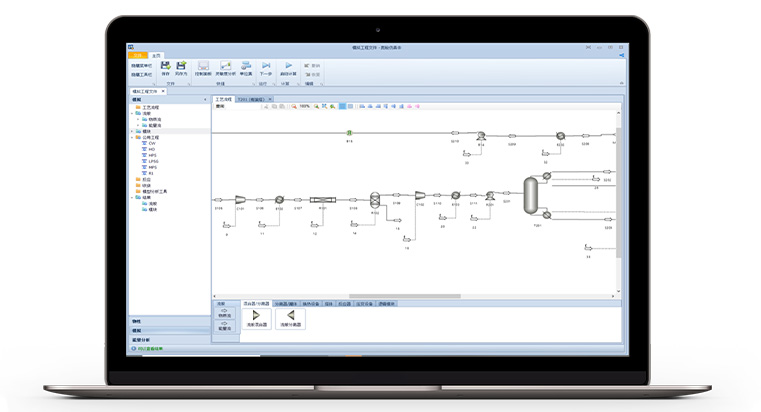Expand the collapsed tree node under the stream items
The width and height of the screenshot is (761, 412).
tap(133, 129)
